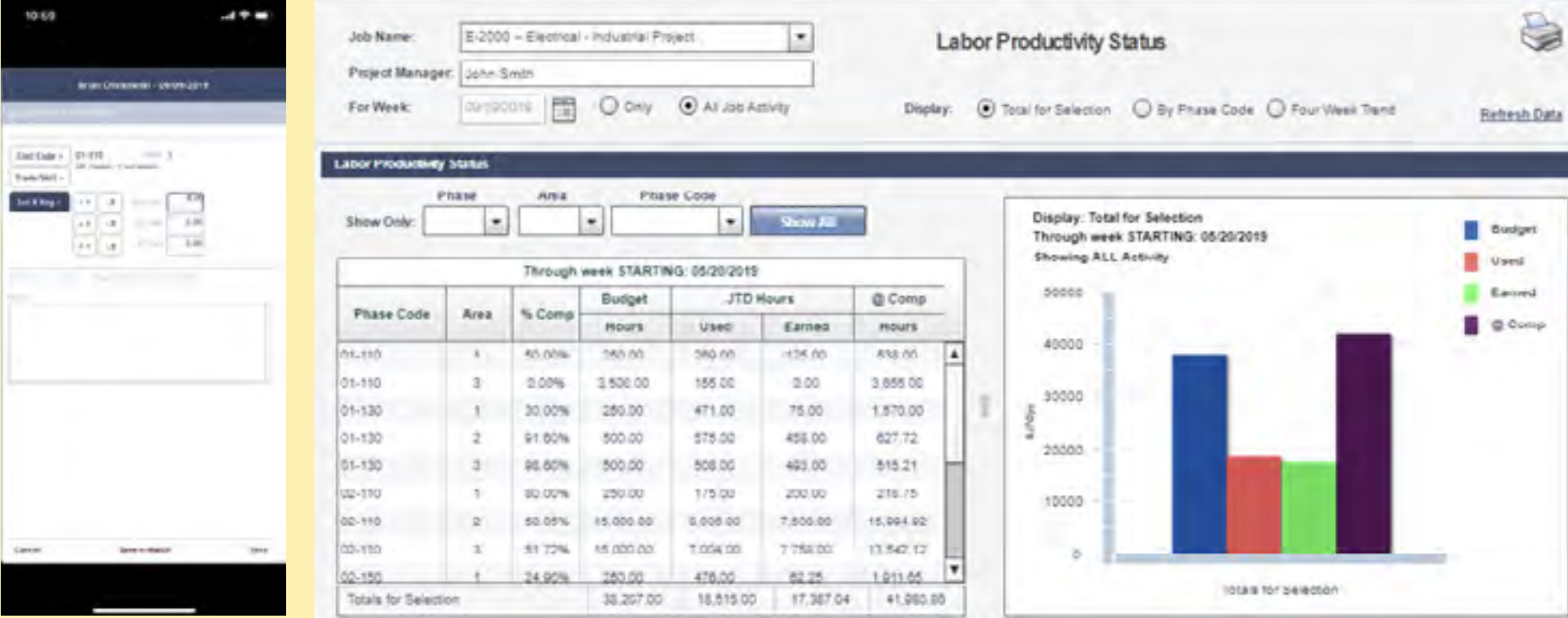Click the splitter handle between table and chart

click(985, 405)
